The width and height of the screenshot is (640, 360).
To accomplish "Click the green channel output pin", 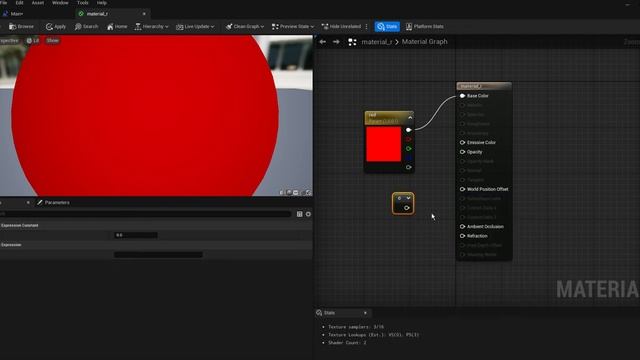I will pos(409,149).
